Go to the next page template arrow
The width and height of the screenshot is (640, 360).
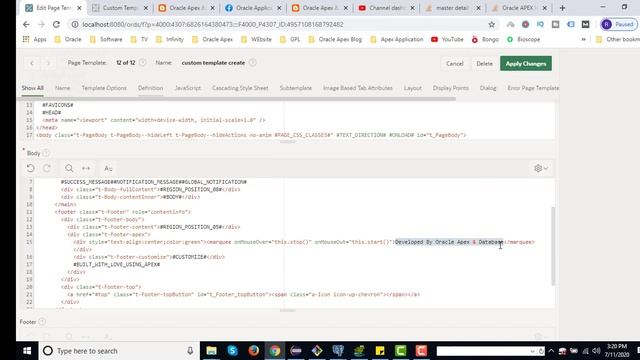point(48,63)
